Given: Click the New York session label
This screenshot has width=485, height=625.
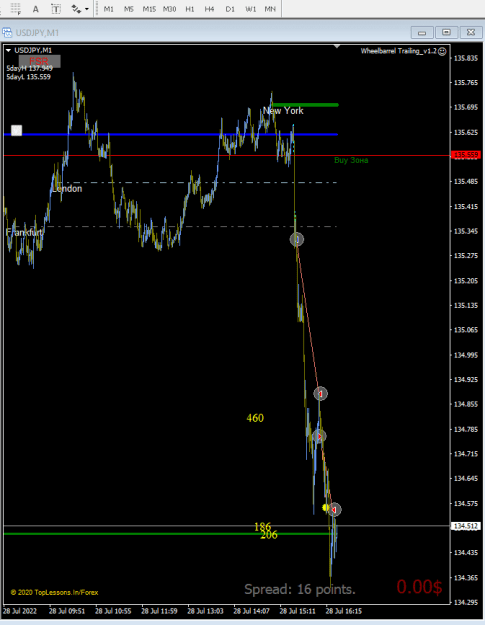Looking at the screenshot, I should coord(283,111).
